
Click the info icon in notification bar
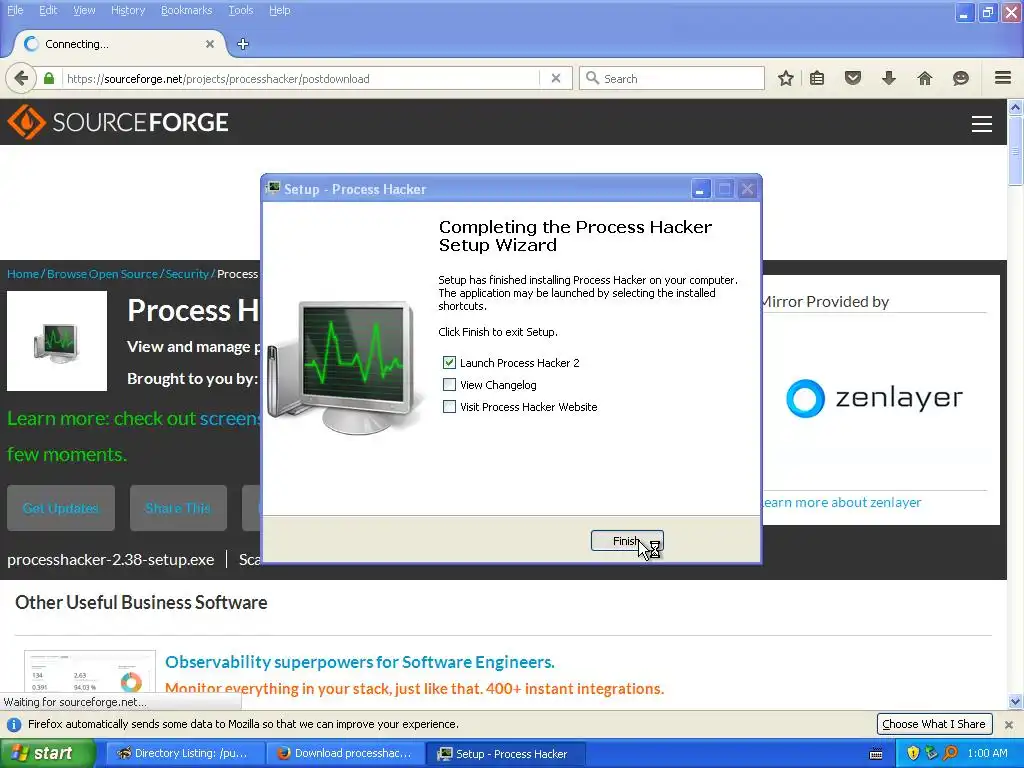(13, 724)
